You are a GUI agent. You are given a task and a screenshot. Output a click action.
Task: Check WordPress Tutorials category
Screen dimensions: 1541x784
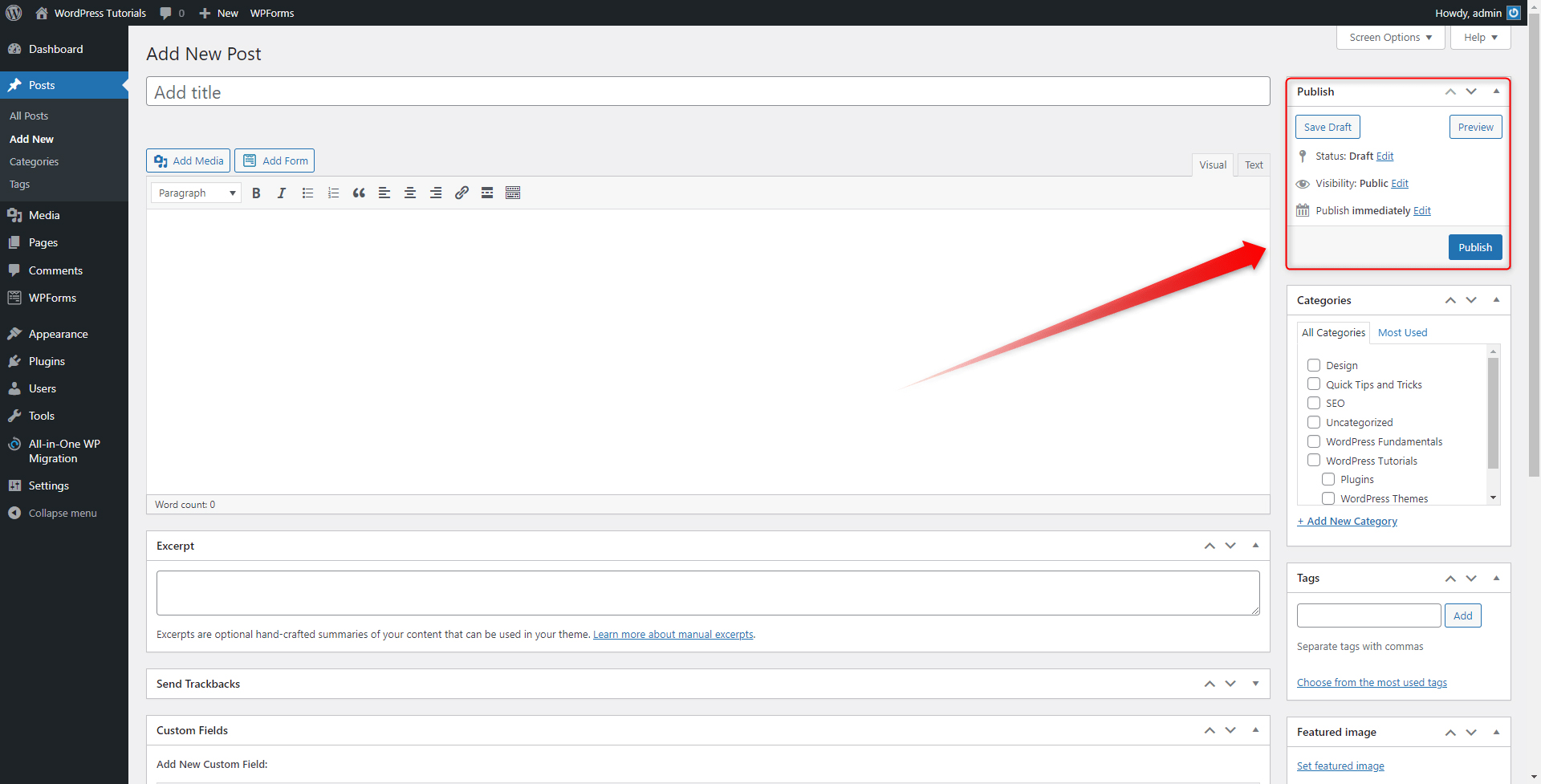tap(1314, 461)
